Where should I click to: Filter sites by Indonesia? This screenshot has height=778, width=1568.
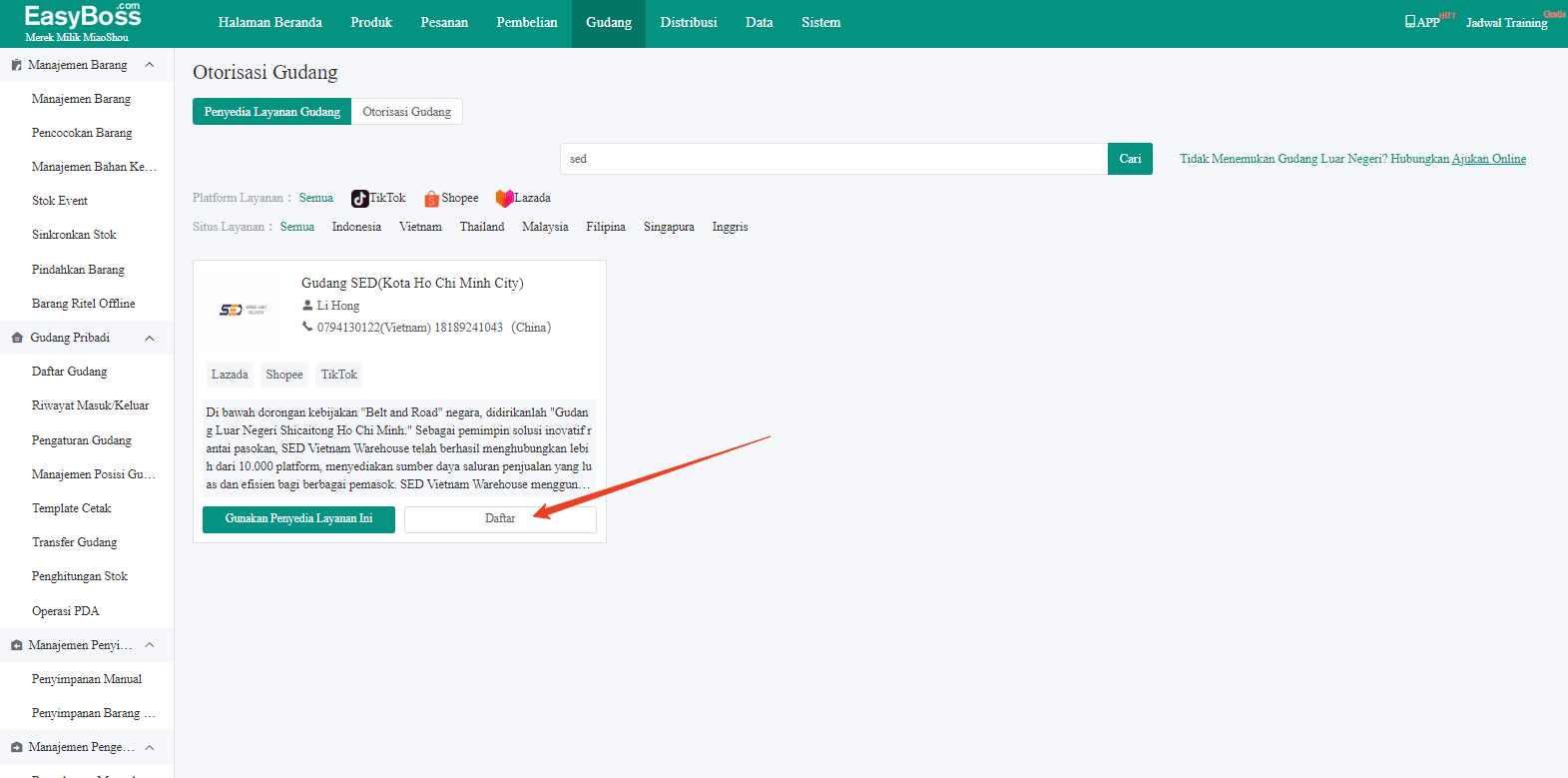pyautogui.click(x=356, y=227)
